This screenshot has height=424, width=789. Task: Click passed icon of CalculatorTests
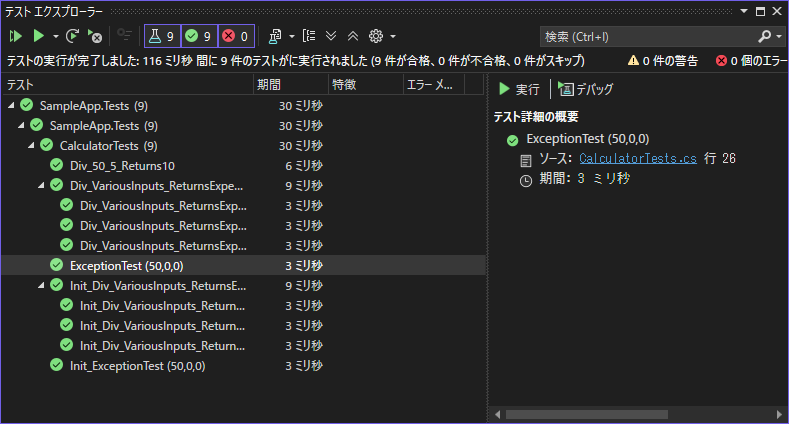[x=47, y=145]
